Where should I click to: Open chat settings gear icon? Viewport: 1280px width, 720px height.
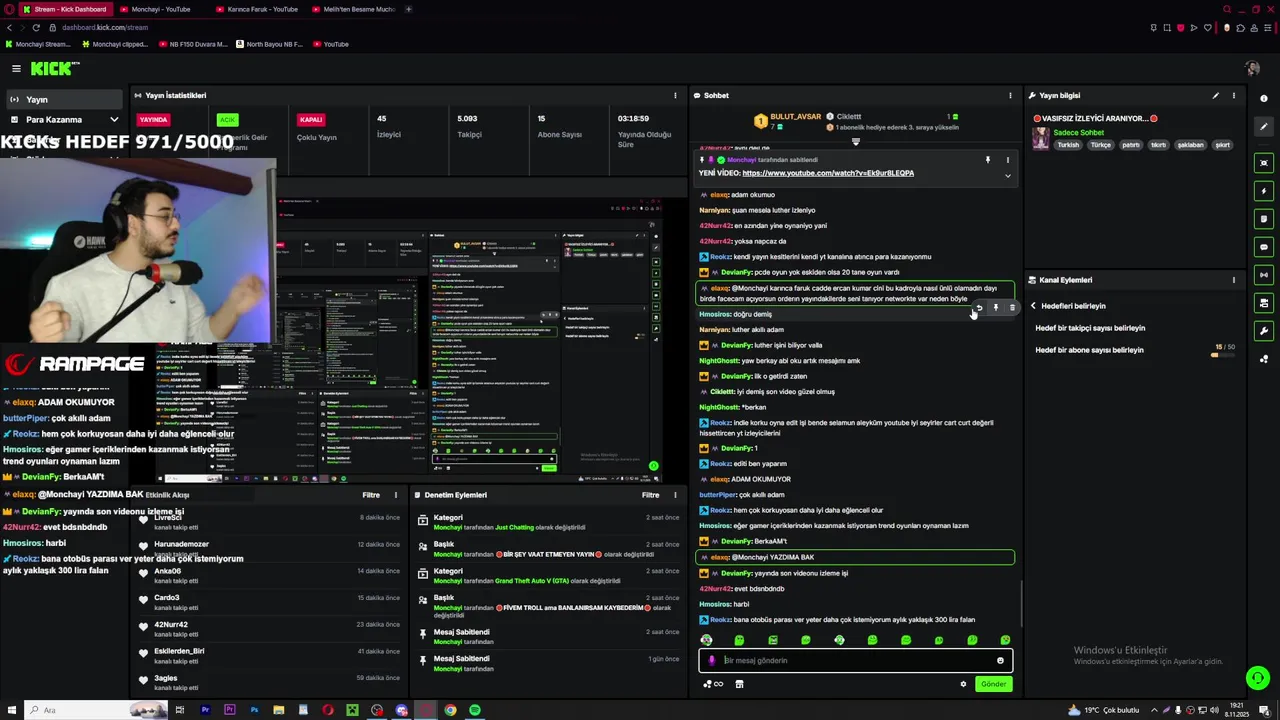pos(963,684)
